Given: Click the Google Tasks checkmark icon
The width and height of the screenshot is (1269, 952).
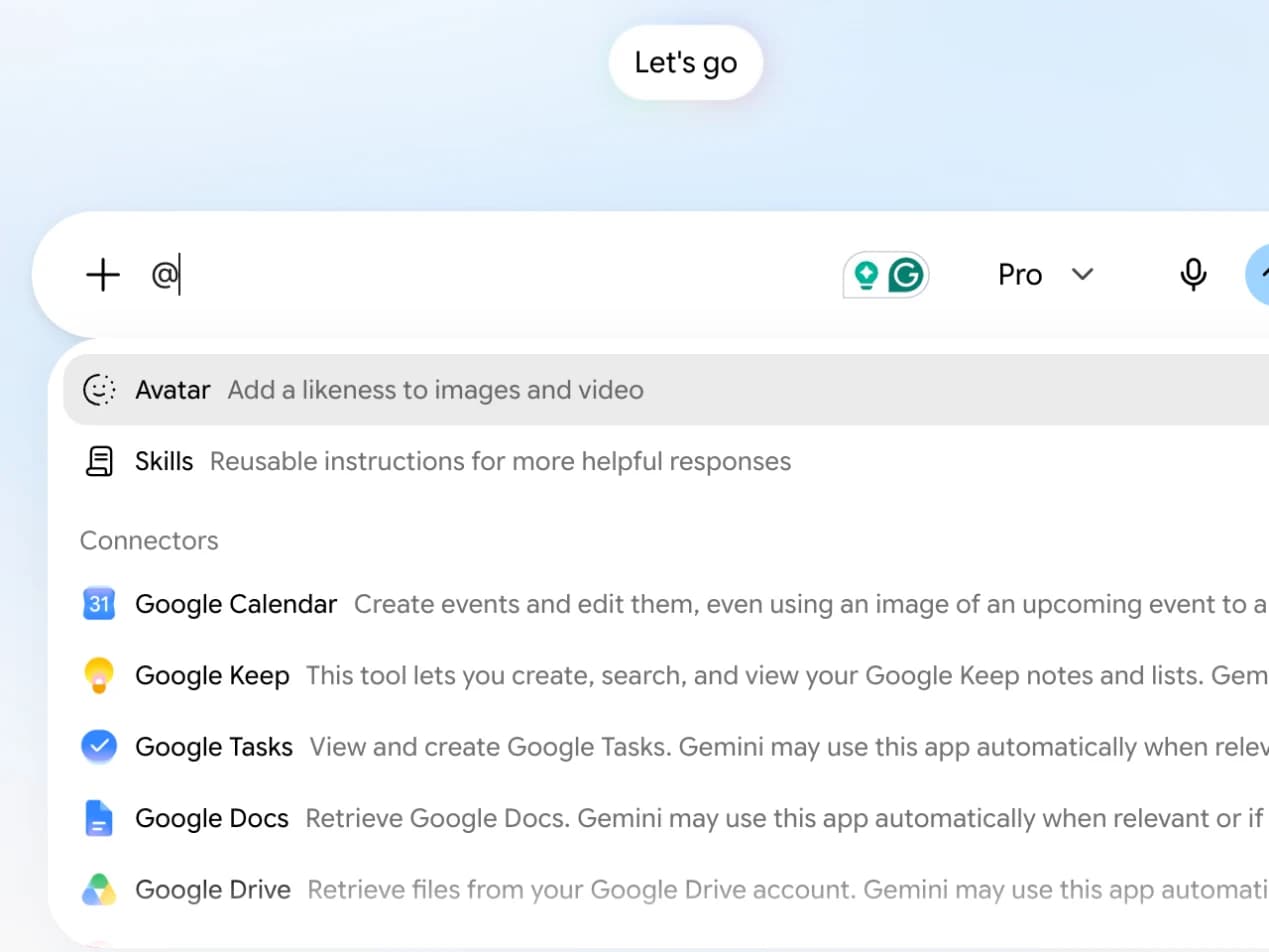Looking at the screenshot, I should pyautogui.click(x=99, y=747).
